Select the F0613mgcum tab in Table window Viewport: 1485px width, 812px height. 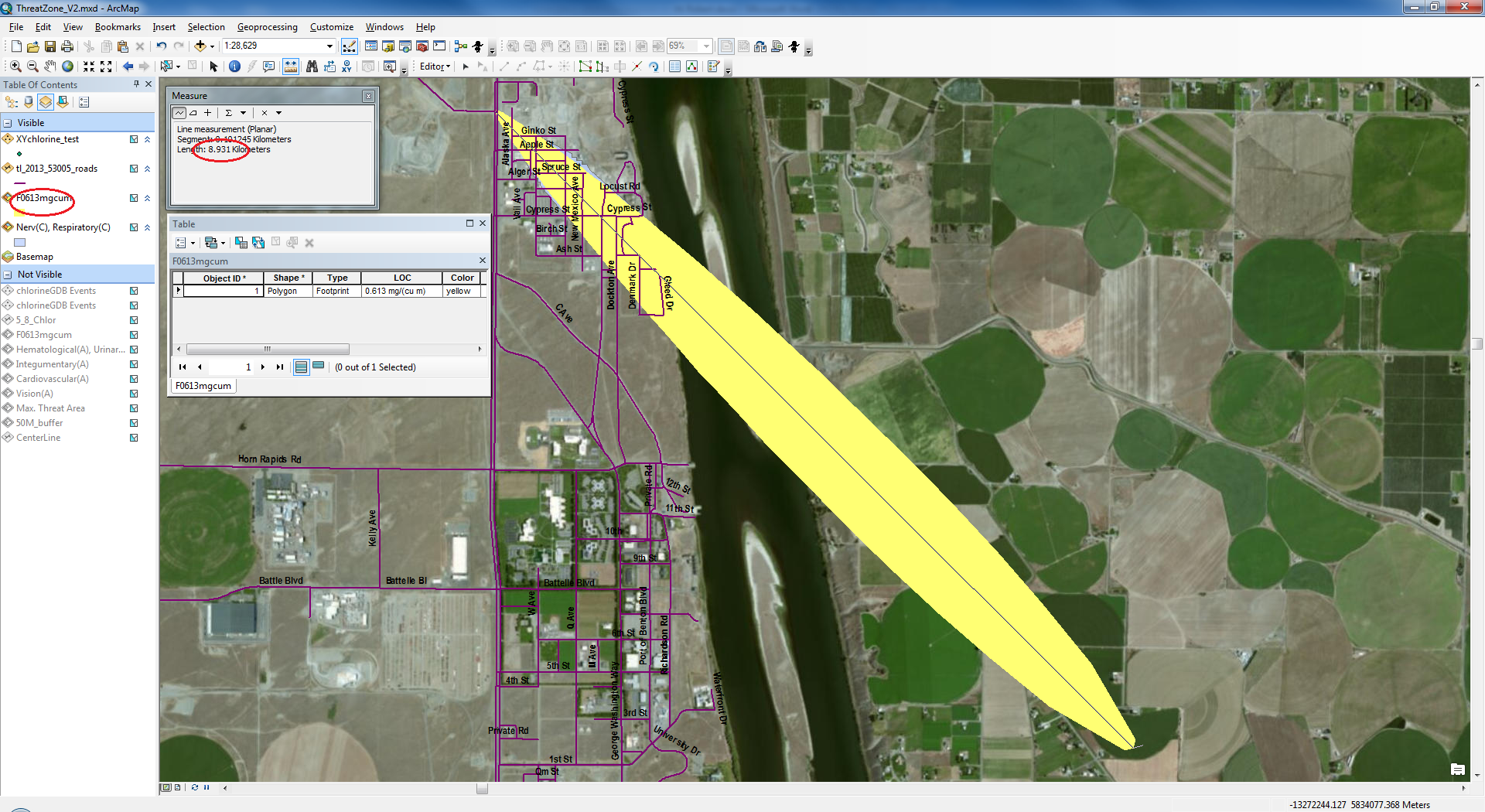[203, 386]
